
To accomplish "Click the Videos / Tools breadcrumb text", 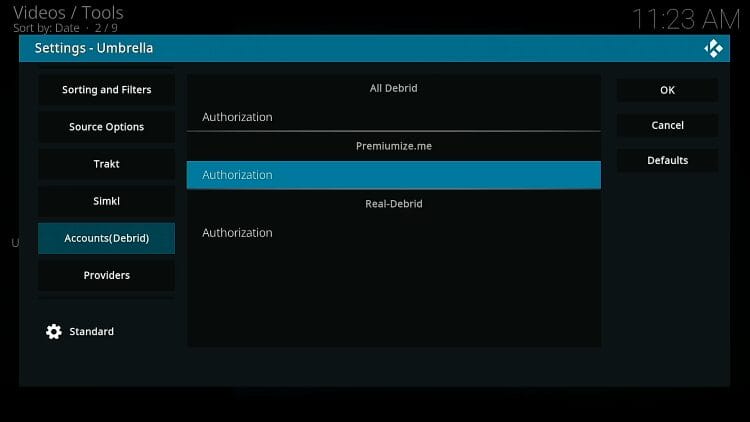I will point(68,12).
